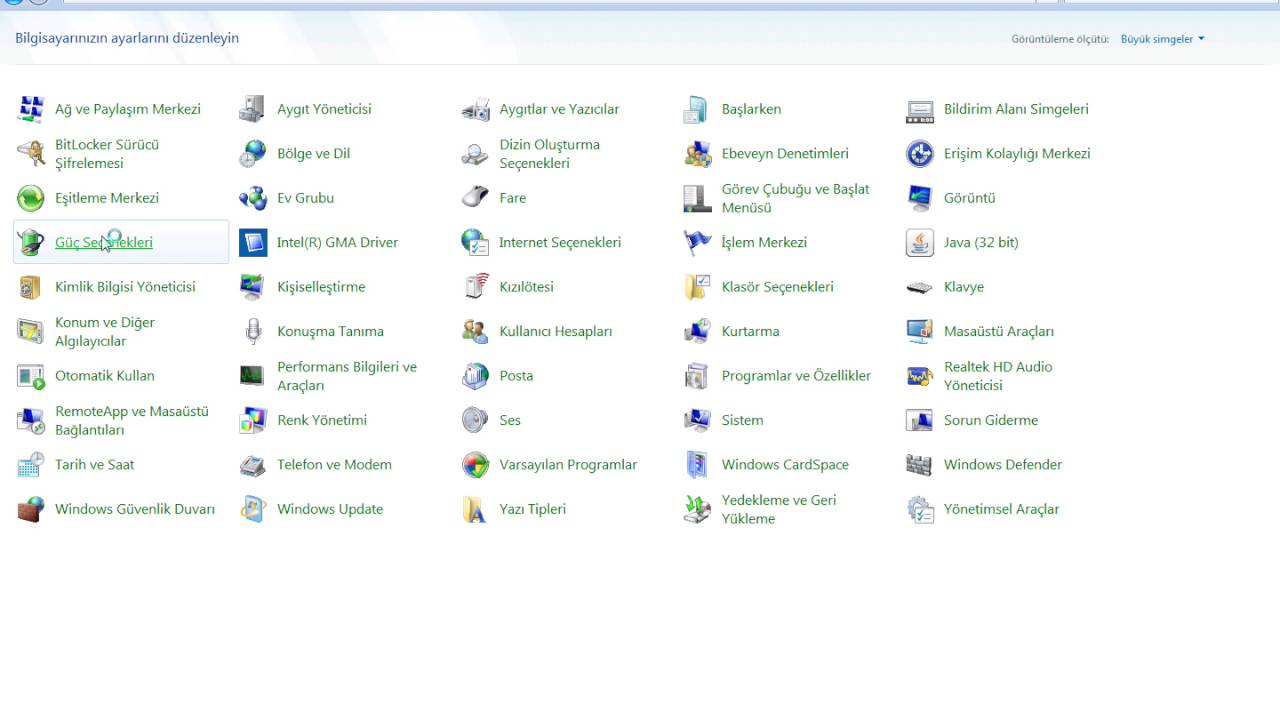The height and width of the screenshot is (720, 1280).
Task: Open the Java (32 bit) icon
Action: 919,243
